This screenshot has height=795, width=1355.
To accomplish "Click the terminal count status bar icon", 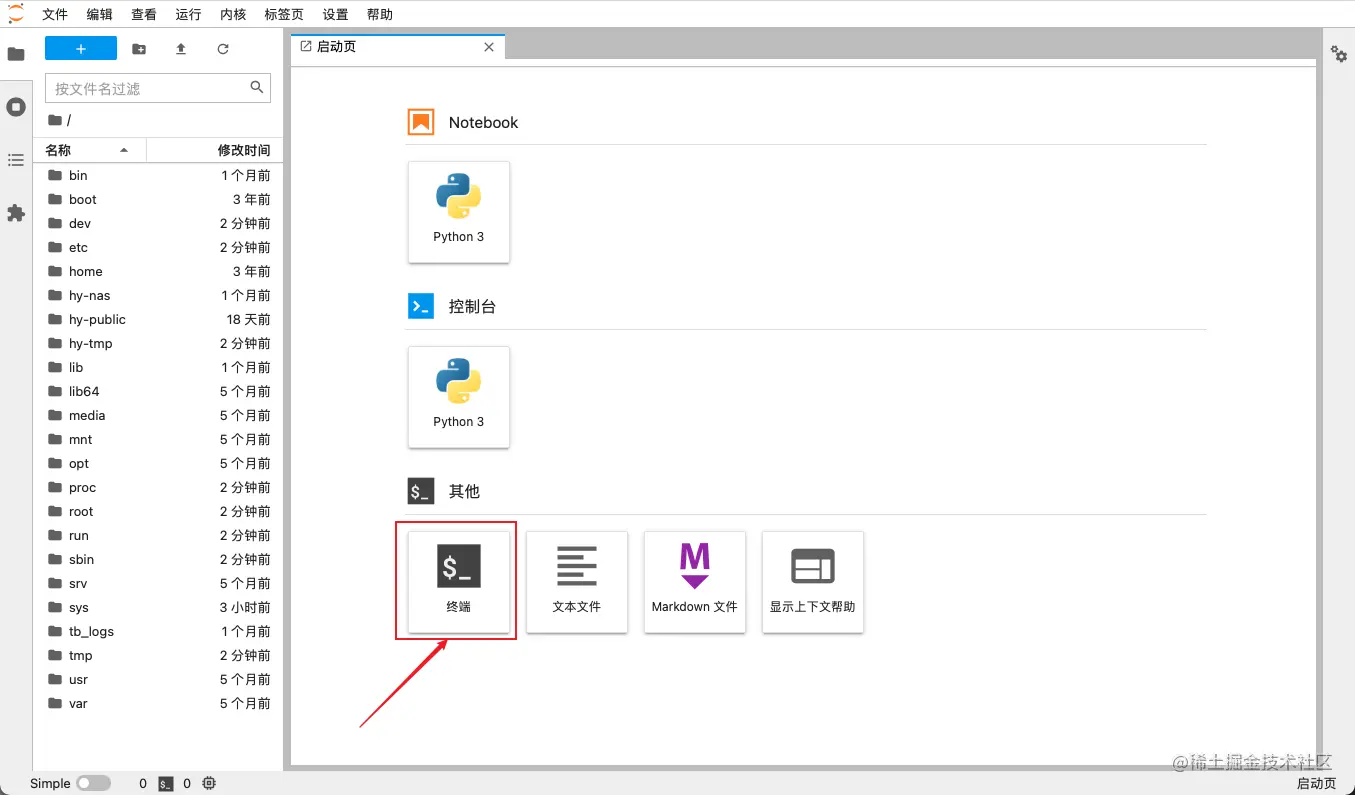I will click(167, 784).
